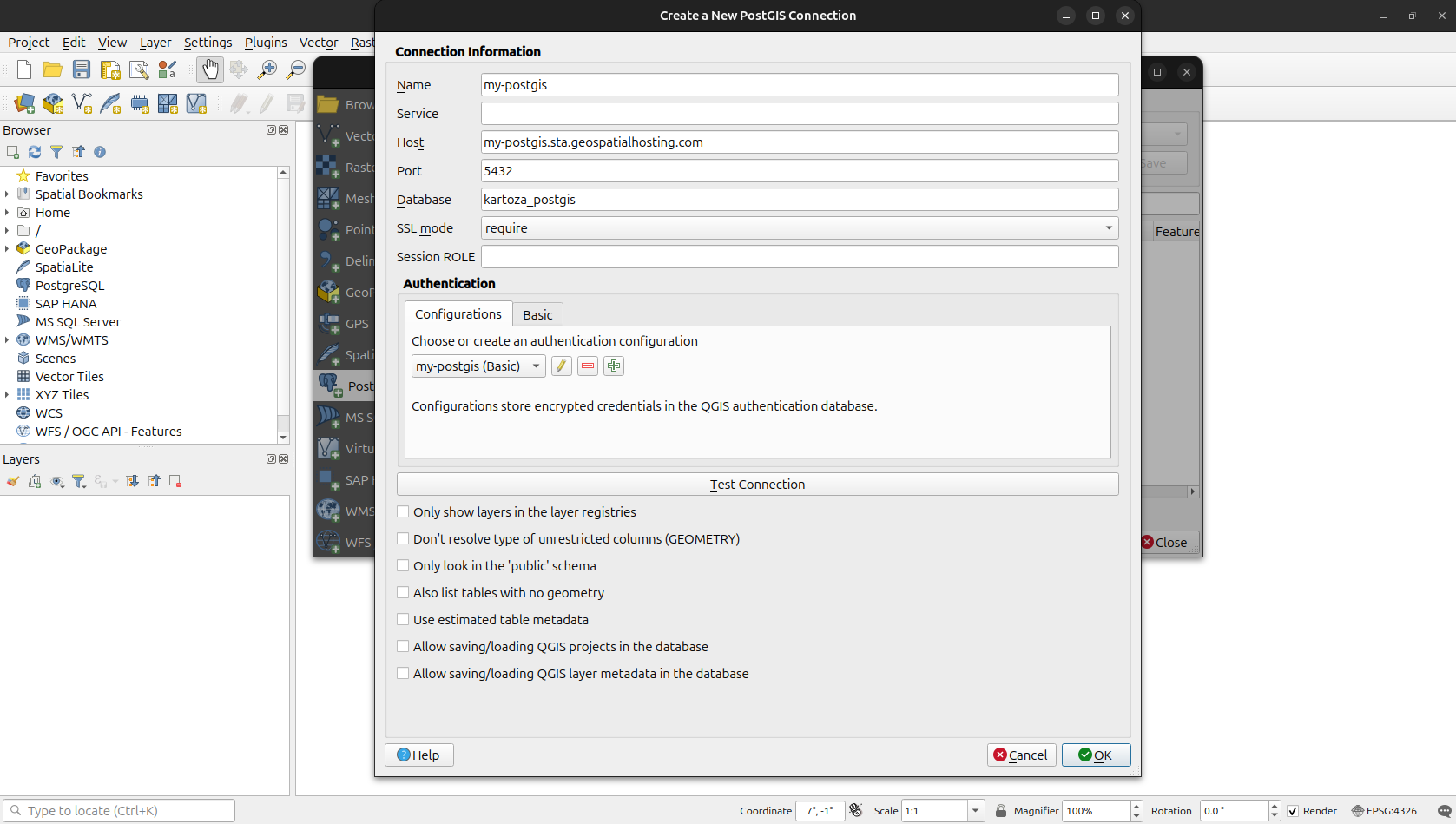Screen dimensions: 1456x824
Task: Refresh the Browser panel
Action: [35, 152]
